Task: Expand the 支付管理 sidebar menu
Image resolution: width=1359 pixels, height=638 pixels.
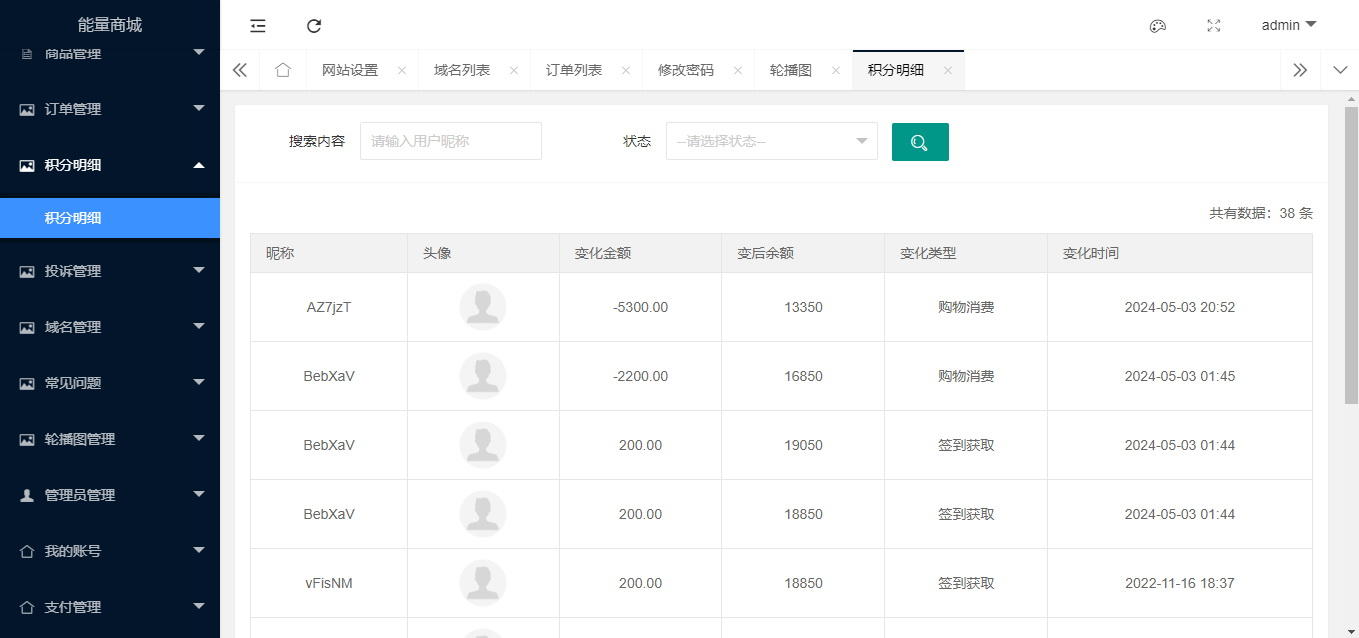Action: (x=110, y=607)
